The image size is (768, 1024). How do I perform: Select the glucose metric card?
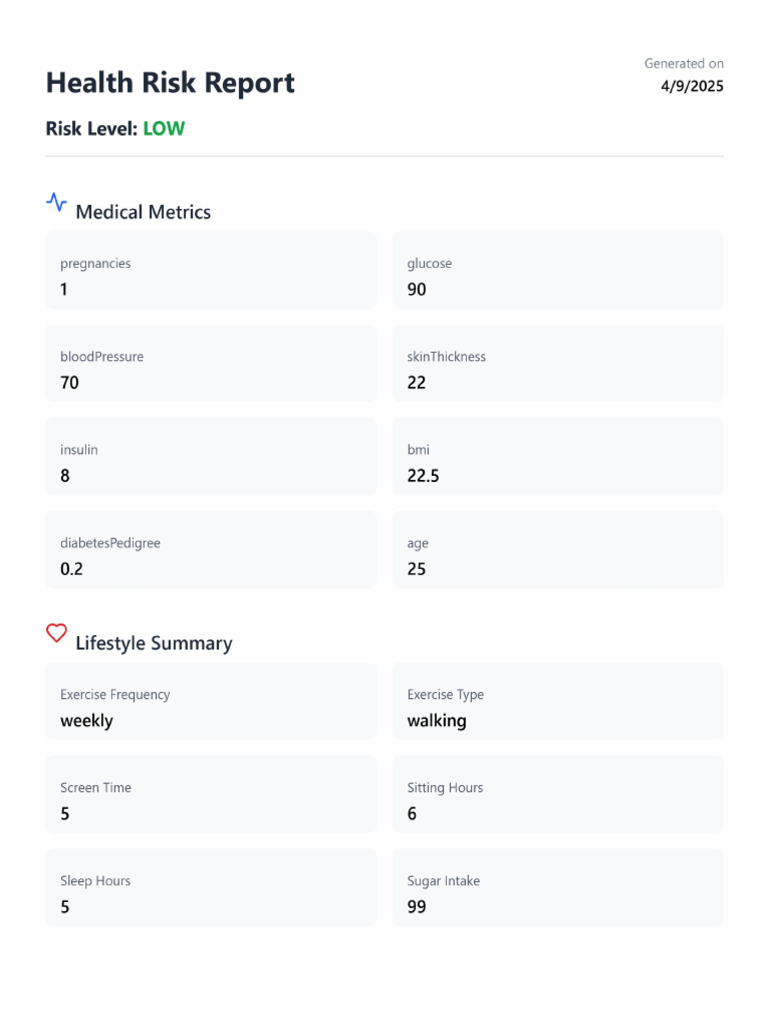(557, 271)
